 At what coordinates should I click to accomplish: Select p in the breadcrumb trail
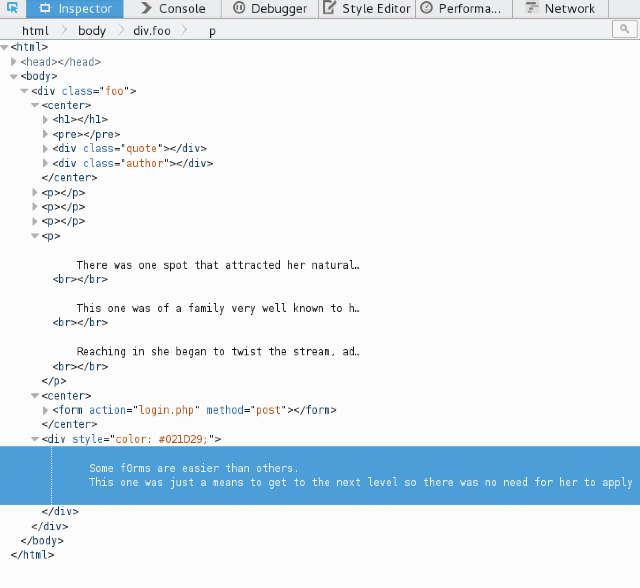pos(212,31)
